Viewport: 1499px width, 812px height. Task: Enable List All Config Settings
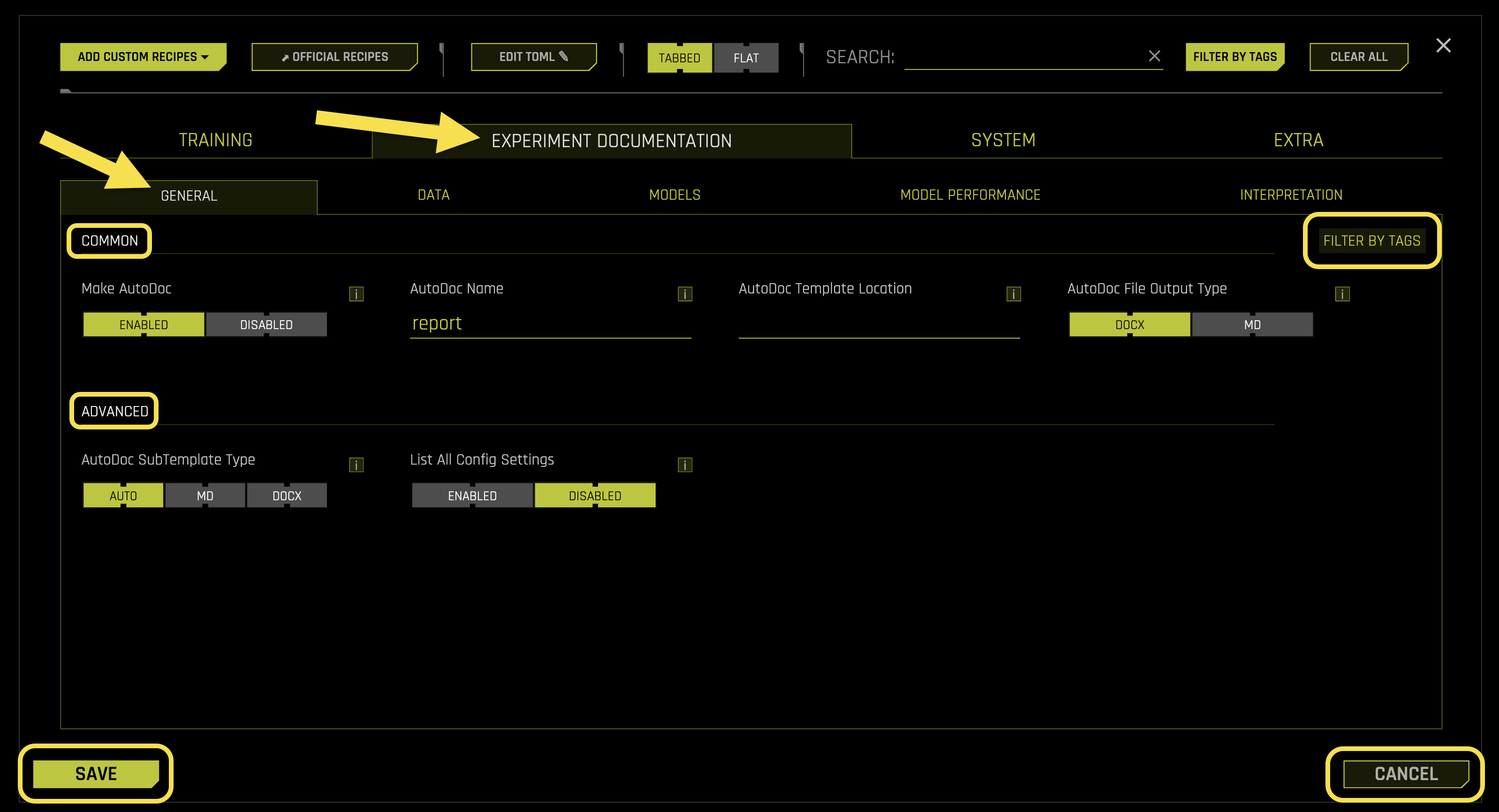tap(472, 495)
